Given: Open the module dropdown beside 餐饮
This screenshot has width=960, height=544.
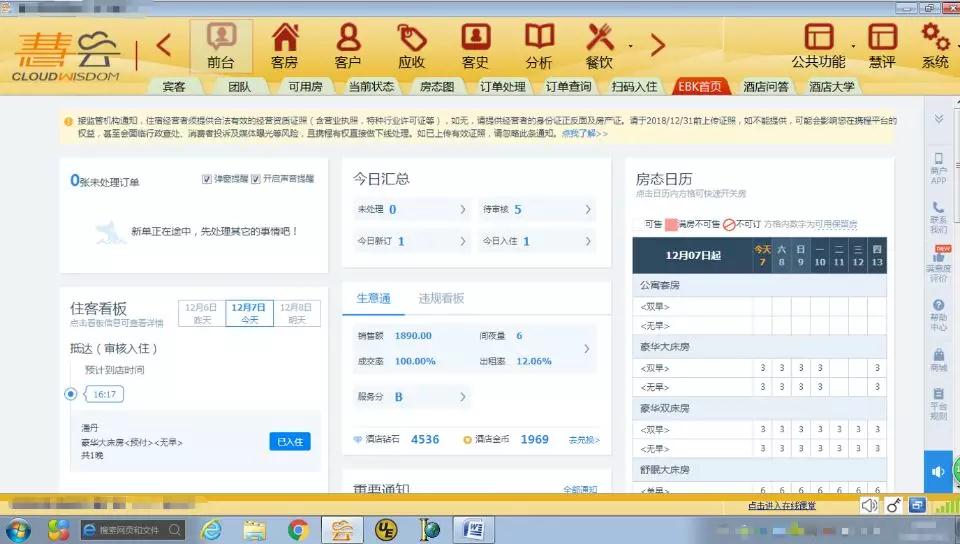Looking at the screenshot, I should click(630, 47).
